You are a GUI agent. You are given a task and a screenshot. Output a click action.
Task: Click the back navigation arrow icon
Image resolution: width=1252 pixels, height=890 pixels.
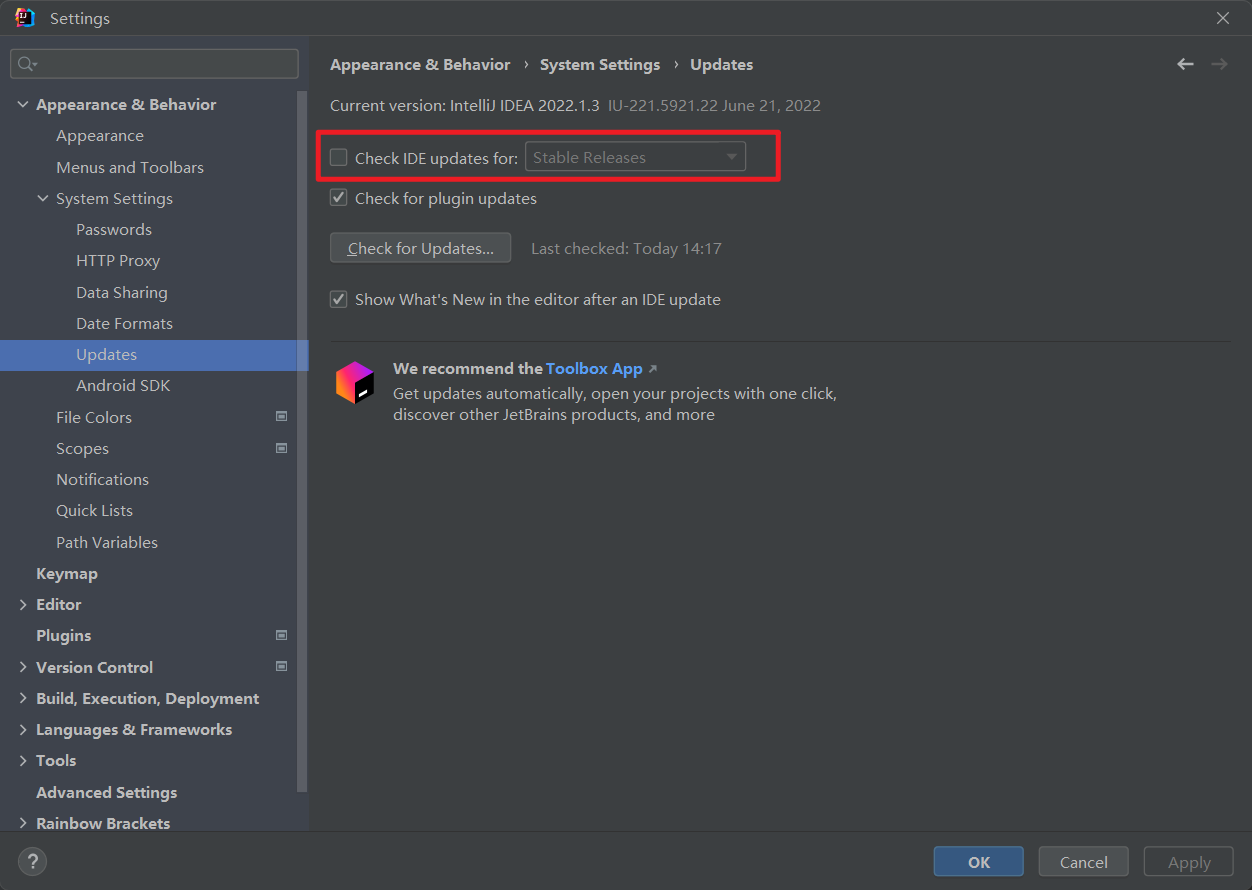[x=1185, y=64]
